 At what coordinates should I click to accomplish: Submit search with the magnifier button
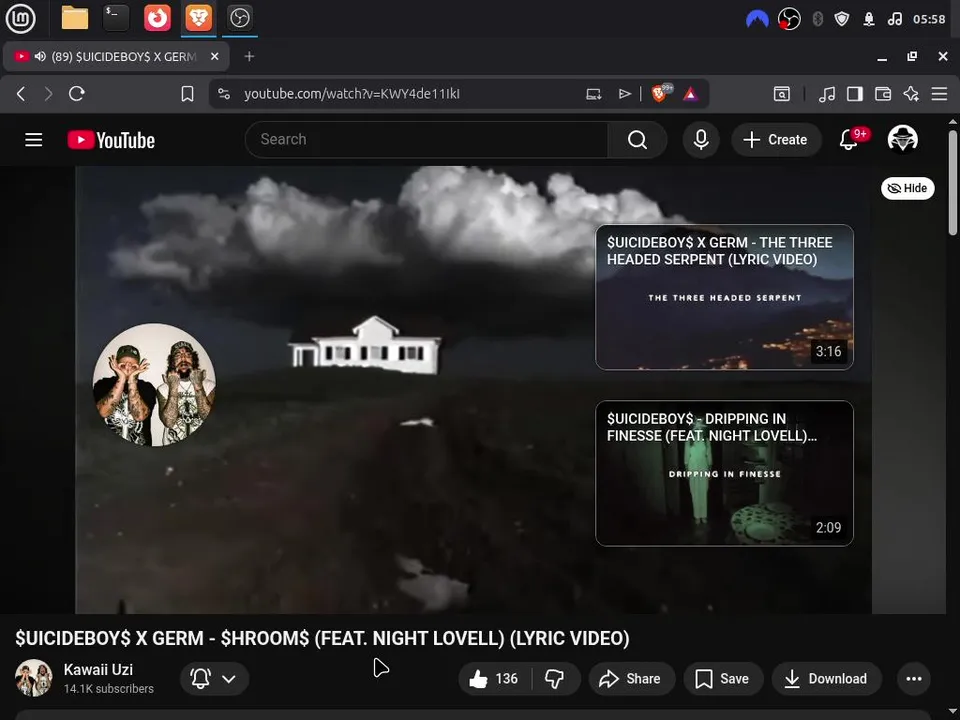point(637,140)
